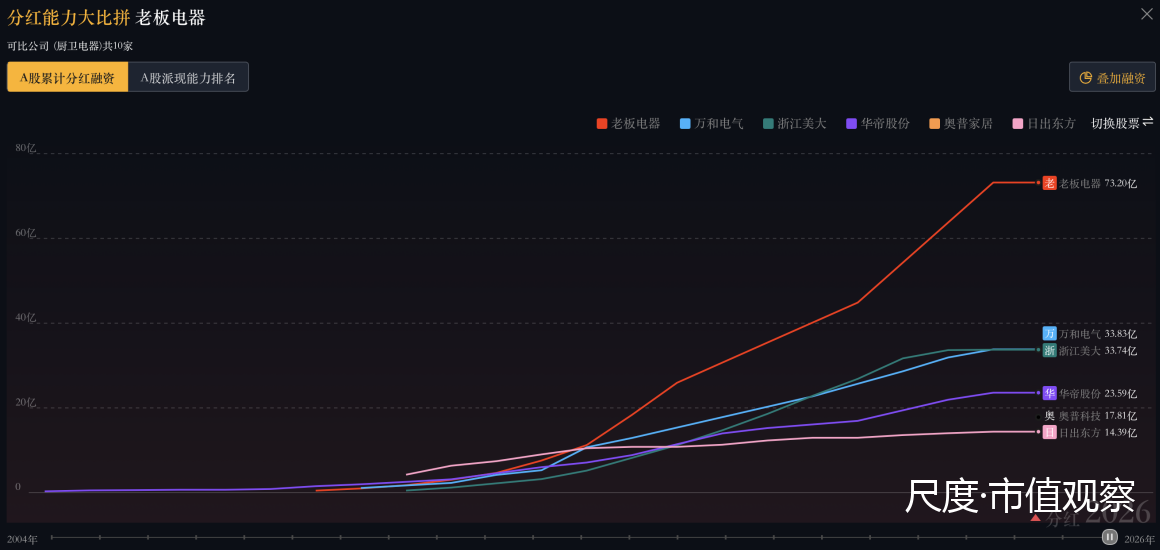Click the 日出东方 pink legend swatch
Viewport: 1160px width, 550px height.
[1017, 124]
